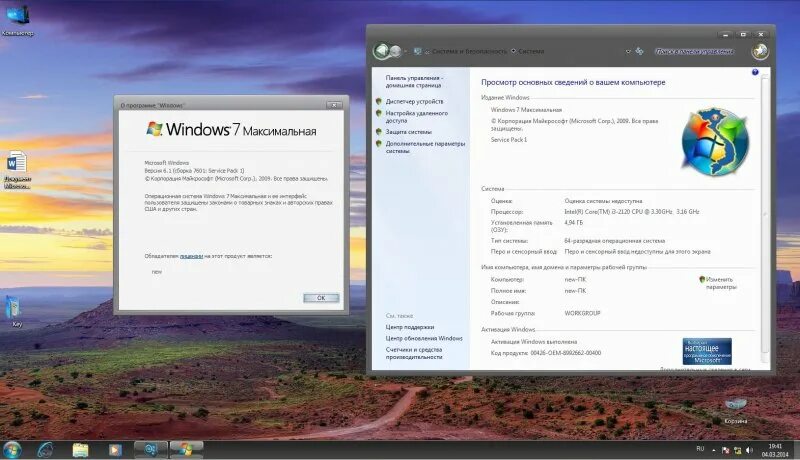
Task: Open the license terms link in About Windows dialog
Action: click(191, 256)
